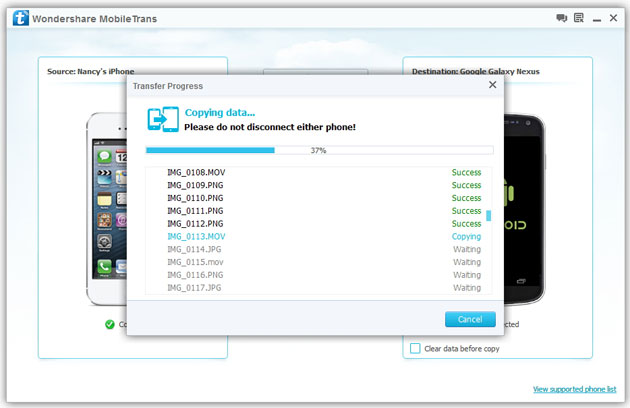The width and height of the screenshot is (630, 408).
Task: Click the file list scrollbar thumb
Action: click(x=489, y=216)
